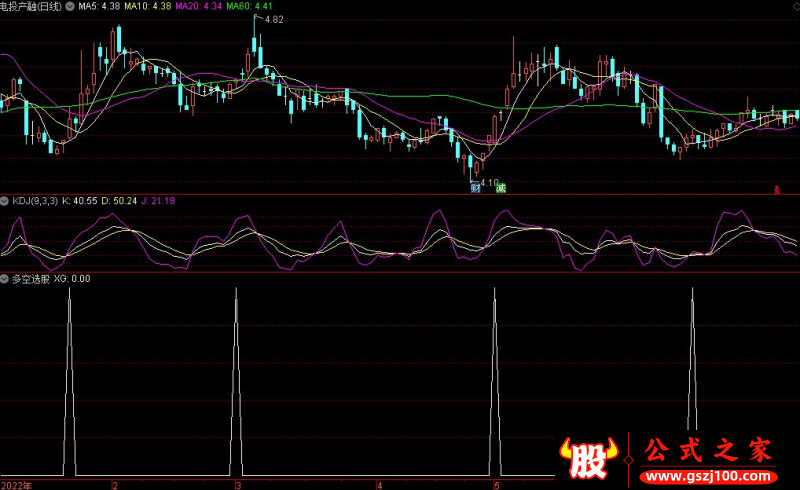Click the green 减 marker icon
Viewport: 800px width, 490px height.
[x=501, y=188]
